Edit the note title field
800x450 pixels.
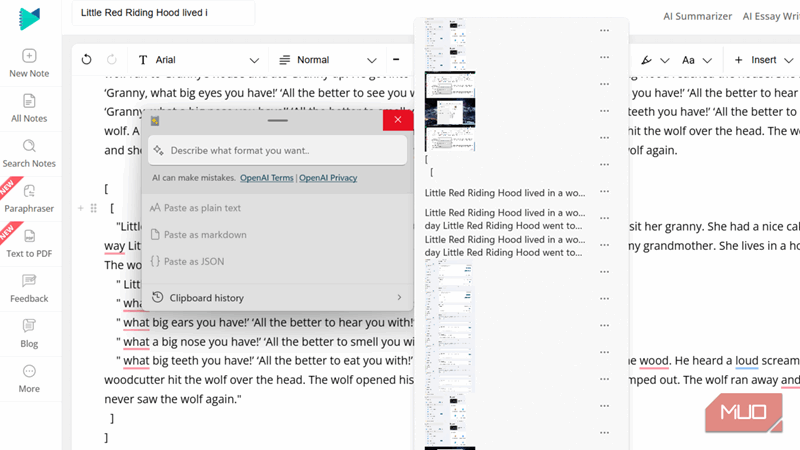pyautogui.click(x=164, y=14)
